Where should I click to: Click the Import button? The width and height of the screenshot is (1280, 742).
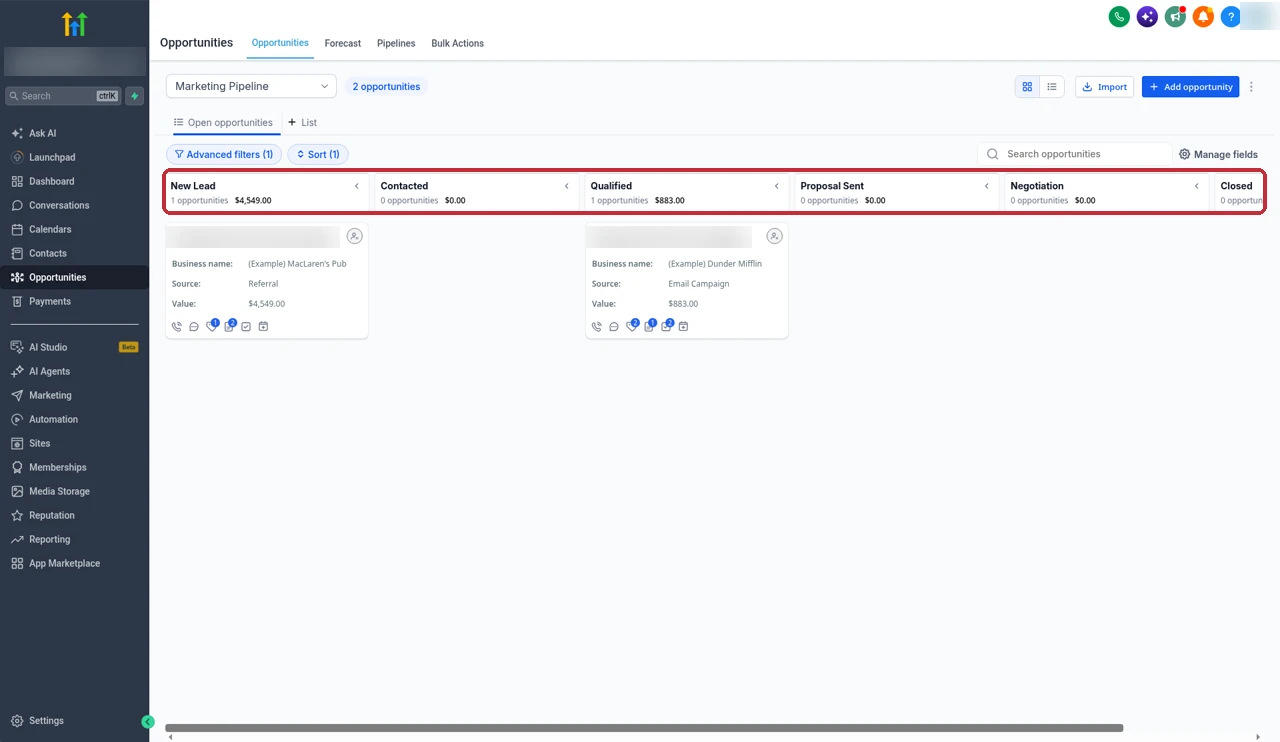coord(1104,87)
